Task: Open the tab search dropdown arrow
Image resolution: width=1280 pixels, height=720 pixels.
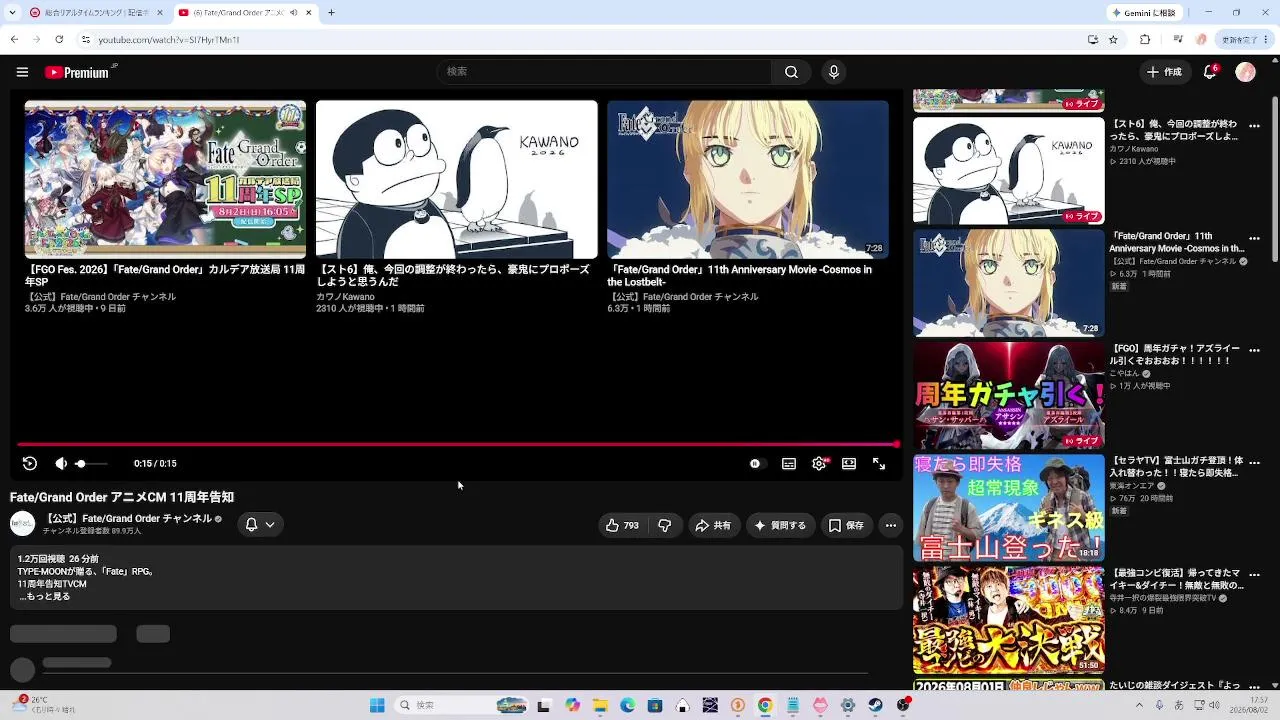Action: click(10, 13)
